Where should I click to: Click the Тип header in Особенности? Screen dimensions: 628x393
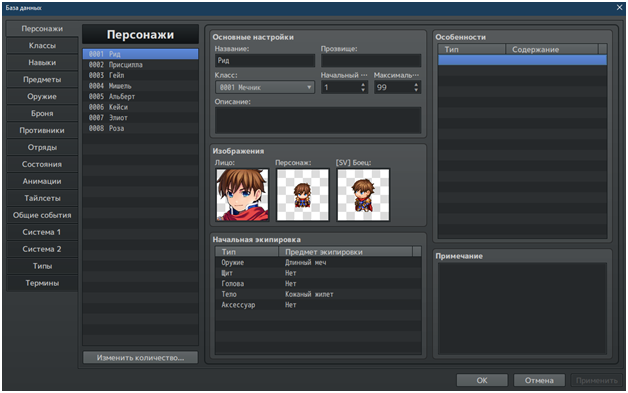pyautogui.click(x=471, y=50)
